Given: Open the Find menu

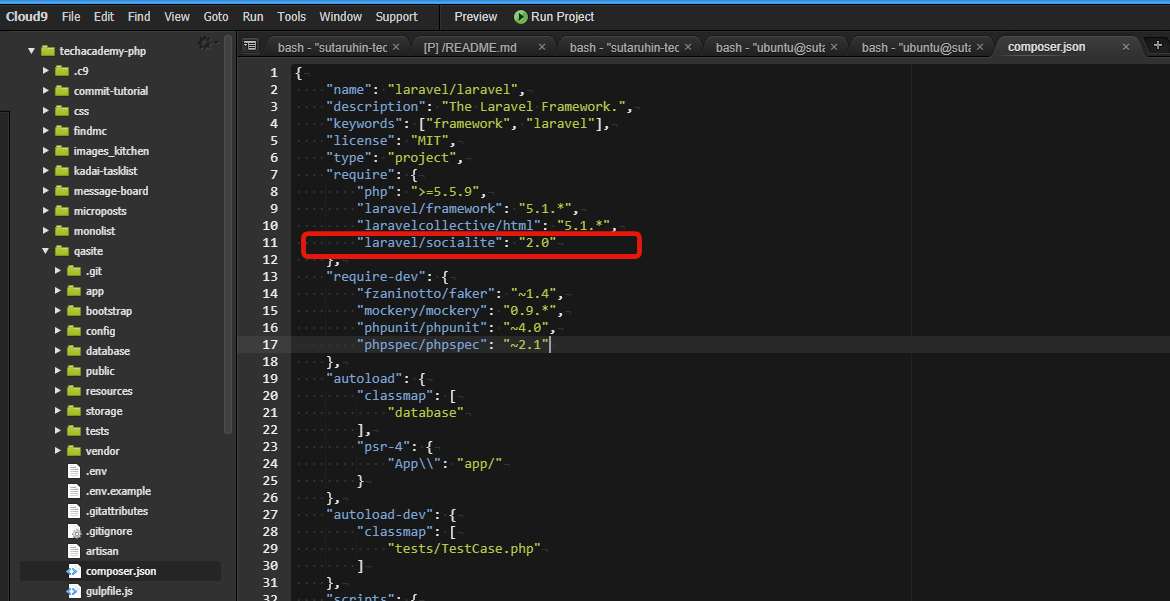Looking at the screenshot, I should point(139,16).
